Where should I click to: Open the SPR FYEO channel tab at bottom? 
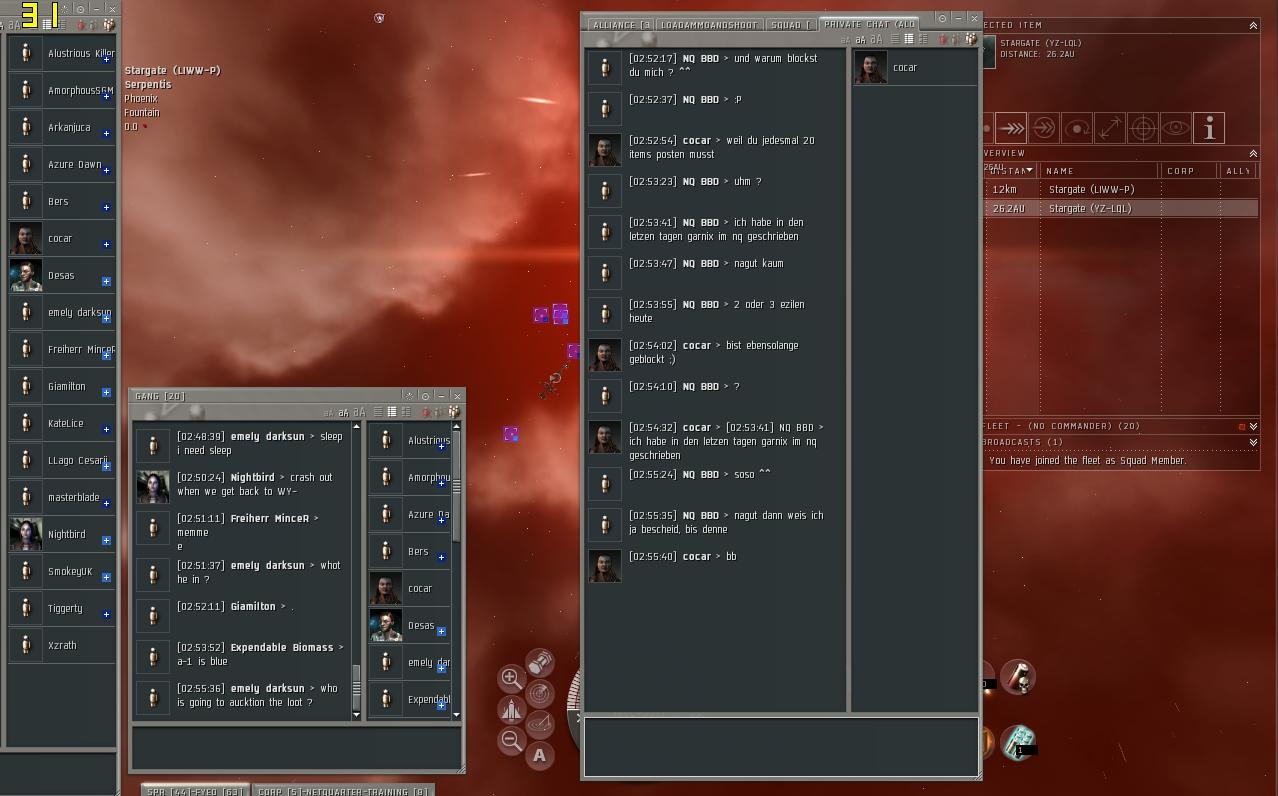click(196, 790)
